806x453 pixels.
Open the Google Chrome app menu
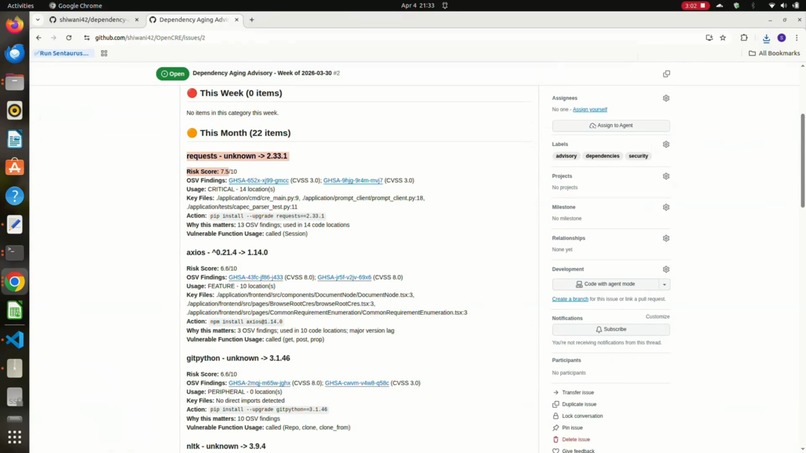tap(76, 6)
